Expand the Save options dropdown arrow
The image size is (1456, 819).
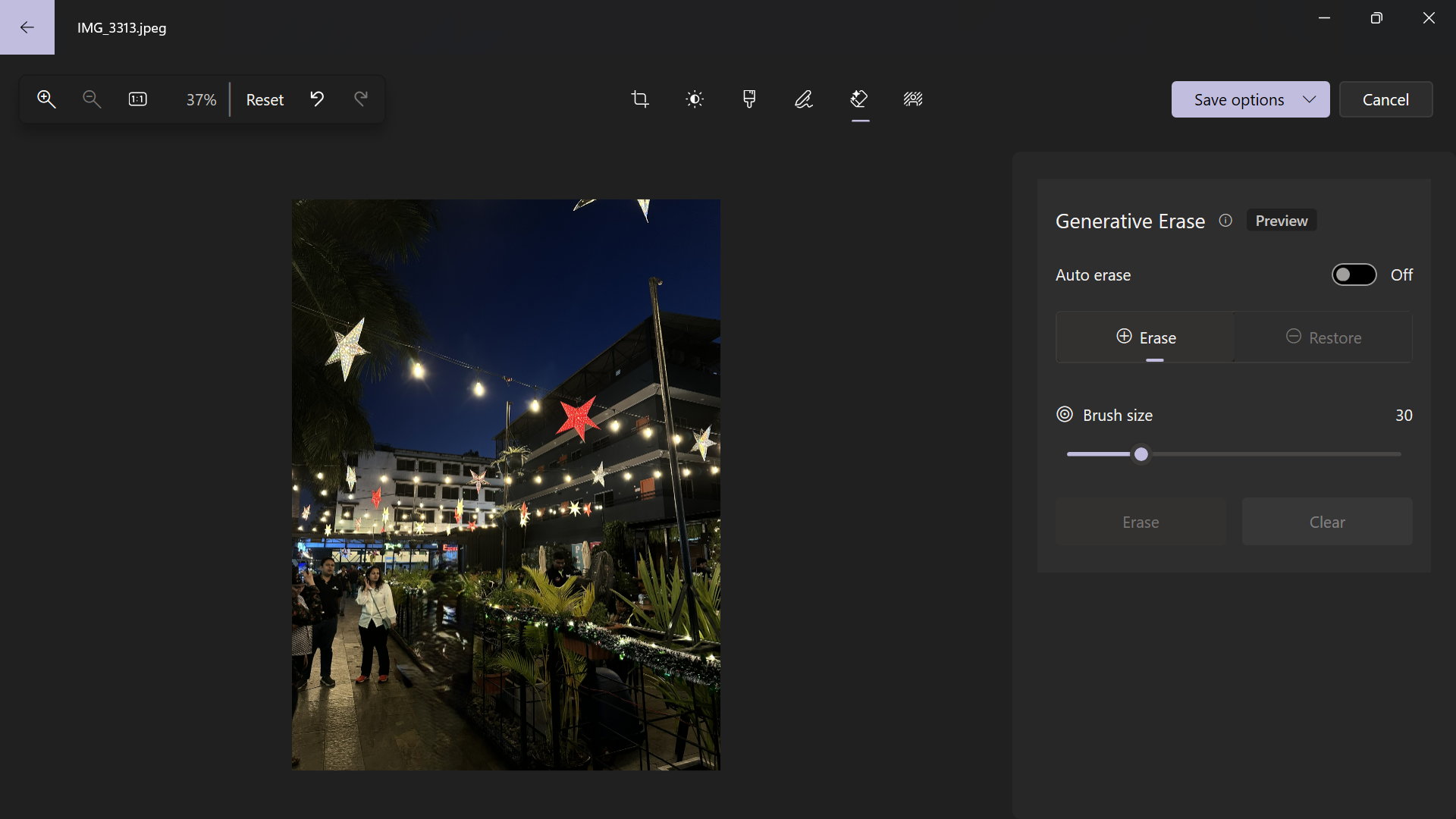coord(1310,99)
